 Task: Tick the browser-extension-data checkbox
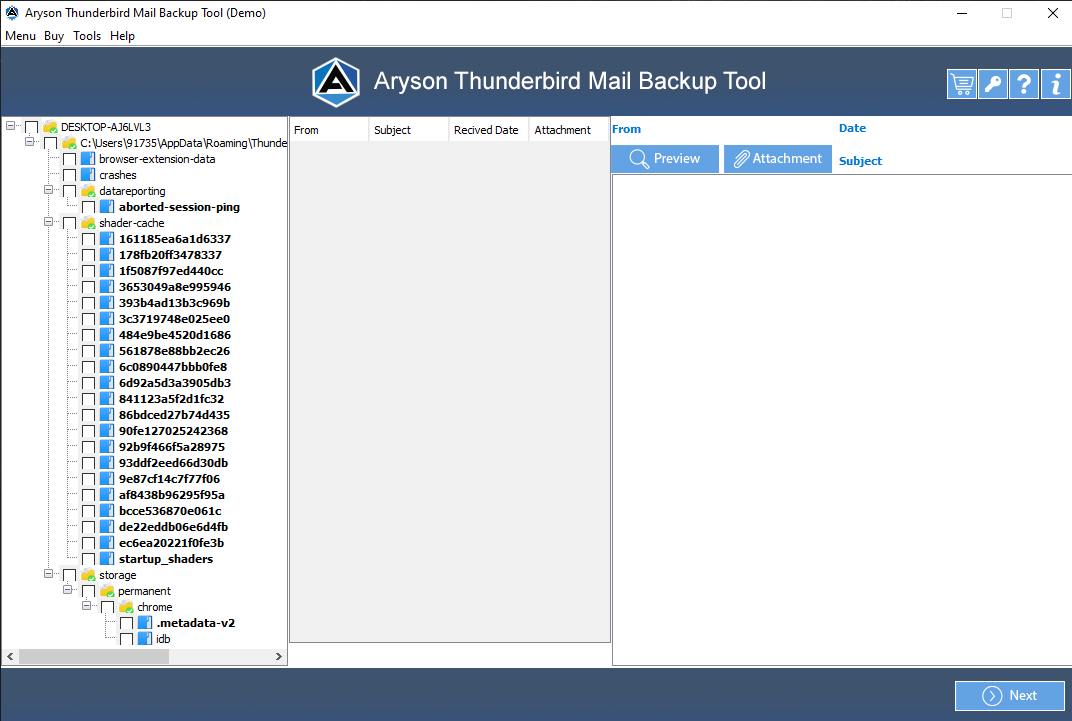(x=70, y=159)
